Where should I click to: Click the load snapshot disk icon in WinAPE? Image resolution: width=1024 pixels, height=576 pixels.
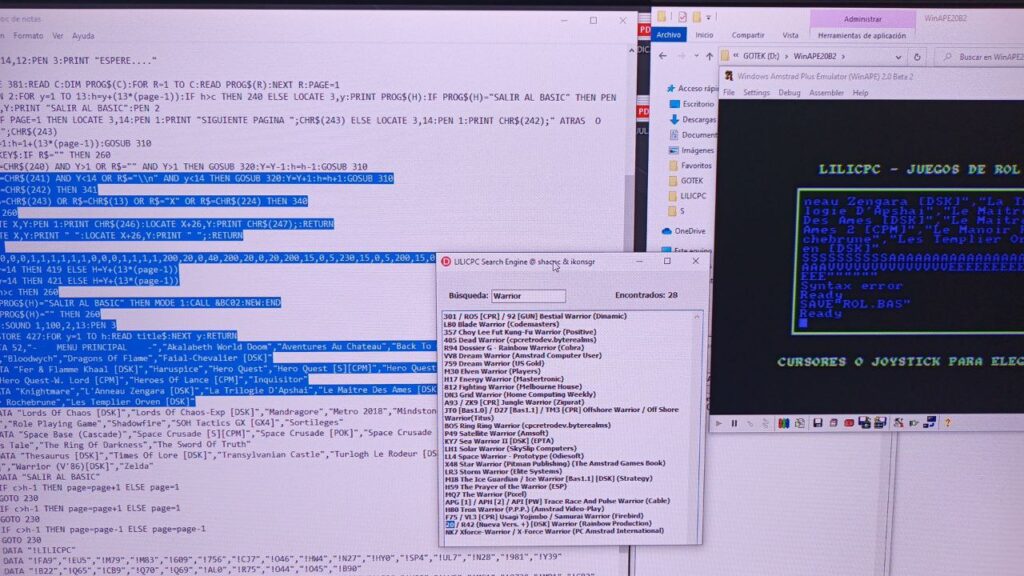tap(865, 423)
